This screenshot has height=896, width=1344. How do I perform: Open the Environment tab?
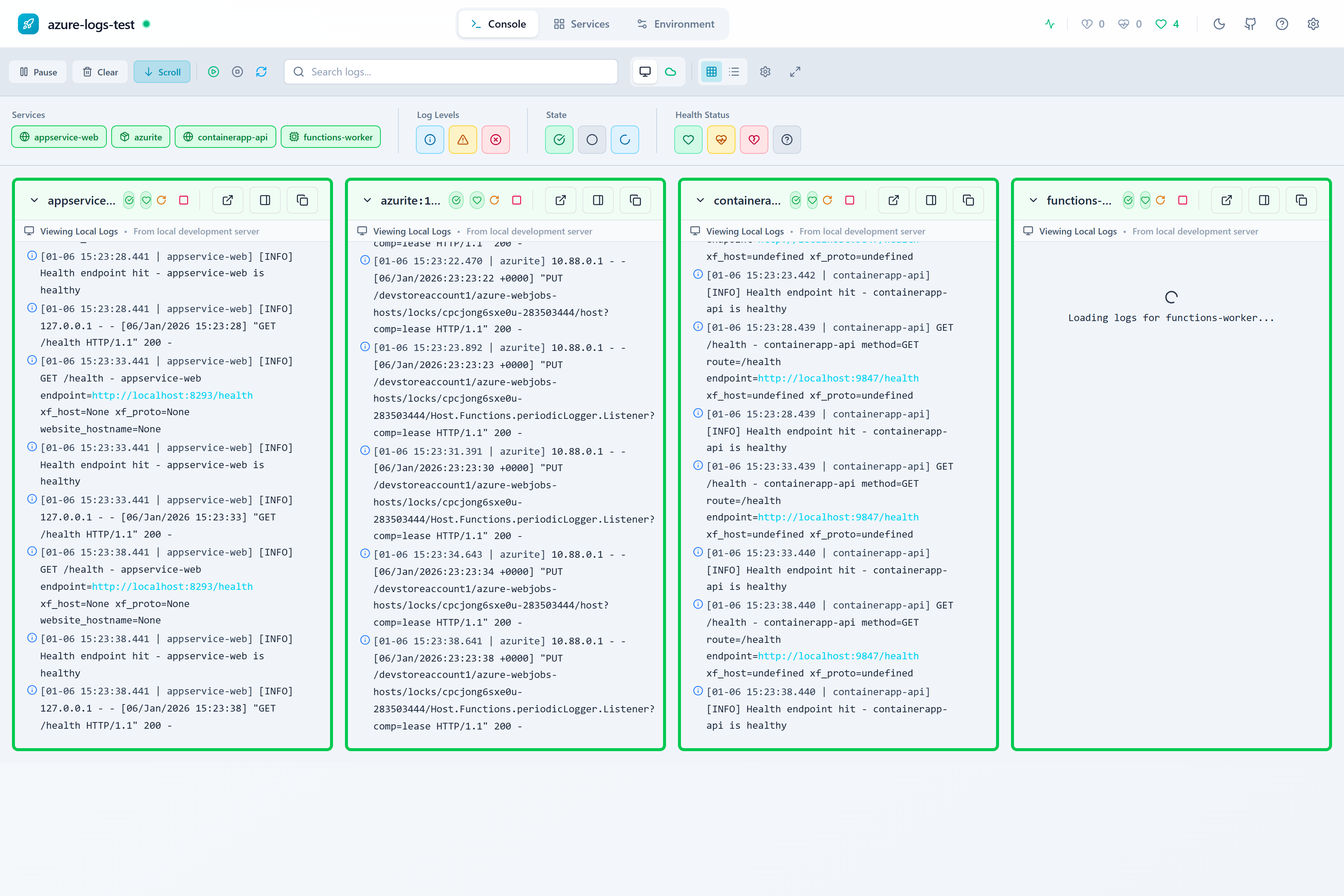(675, 24)
